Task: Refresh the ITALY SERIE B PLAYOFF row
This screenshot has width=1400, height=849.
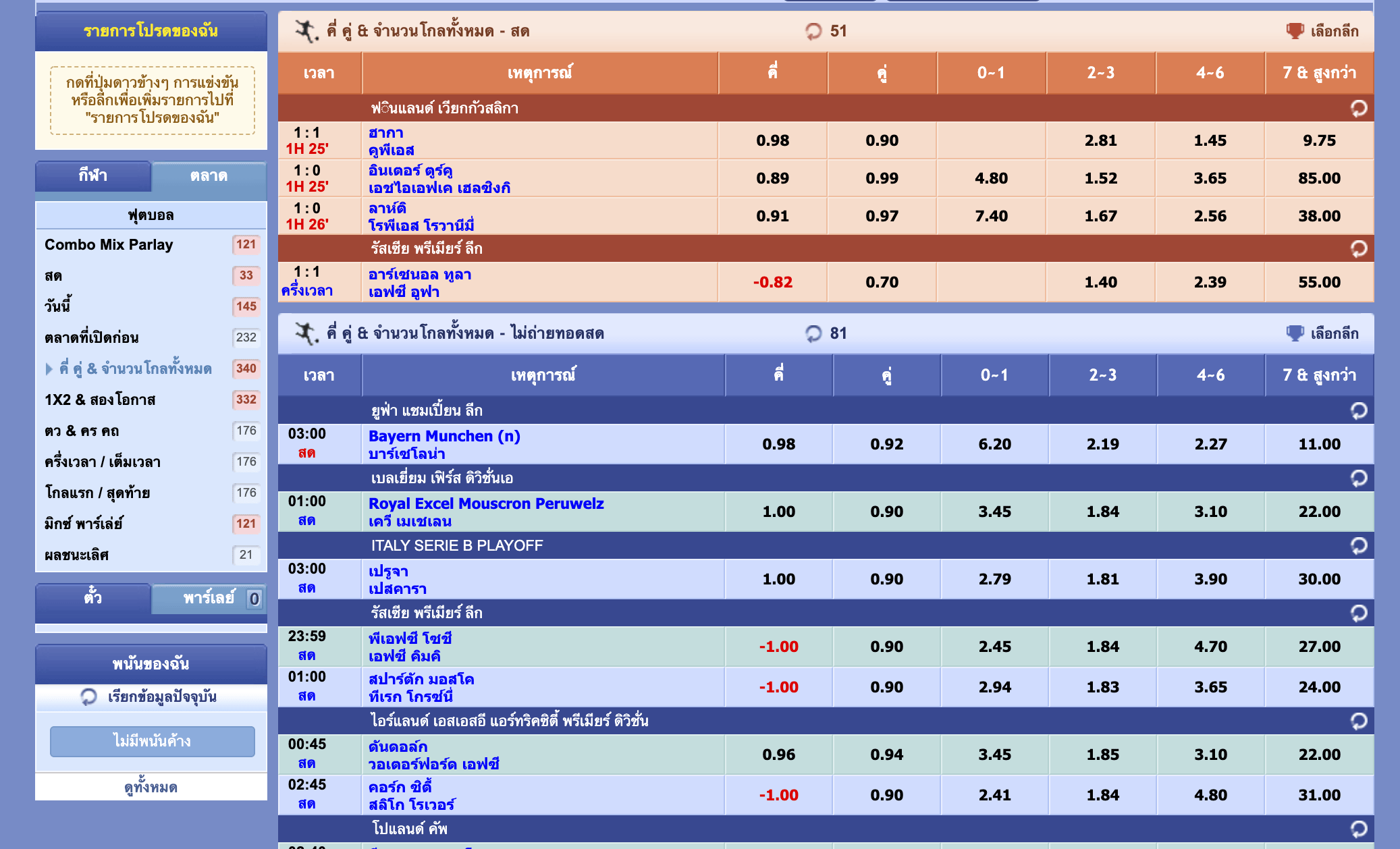Action: (x=1358, y=545)
